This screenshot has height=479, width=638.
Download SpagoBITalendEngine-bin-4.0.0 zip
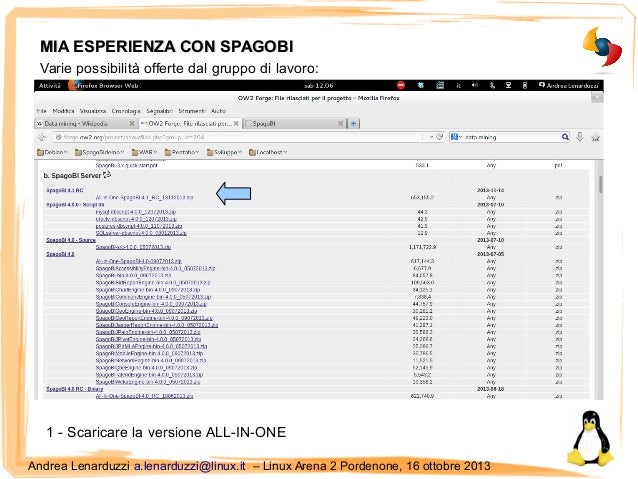pos(149,375)
